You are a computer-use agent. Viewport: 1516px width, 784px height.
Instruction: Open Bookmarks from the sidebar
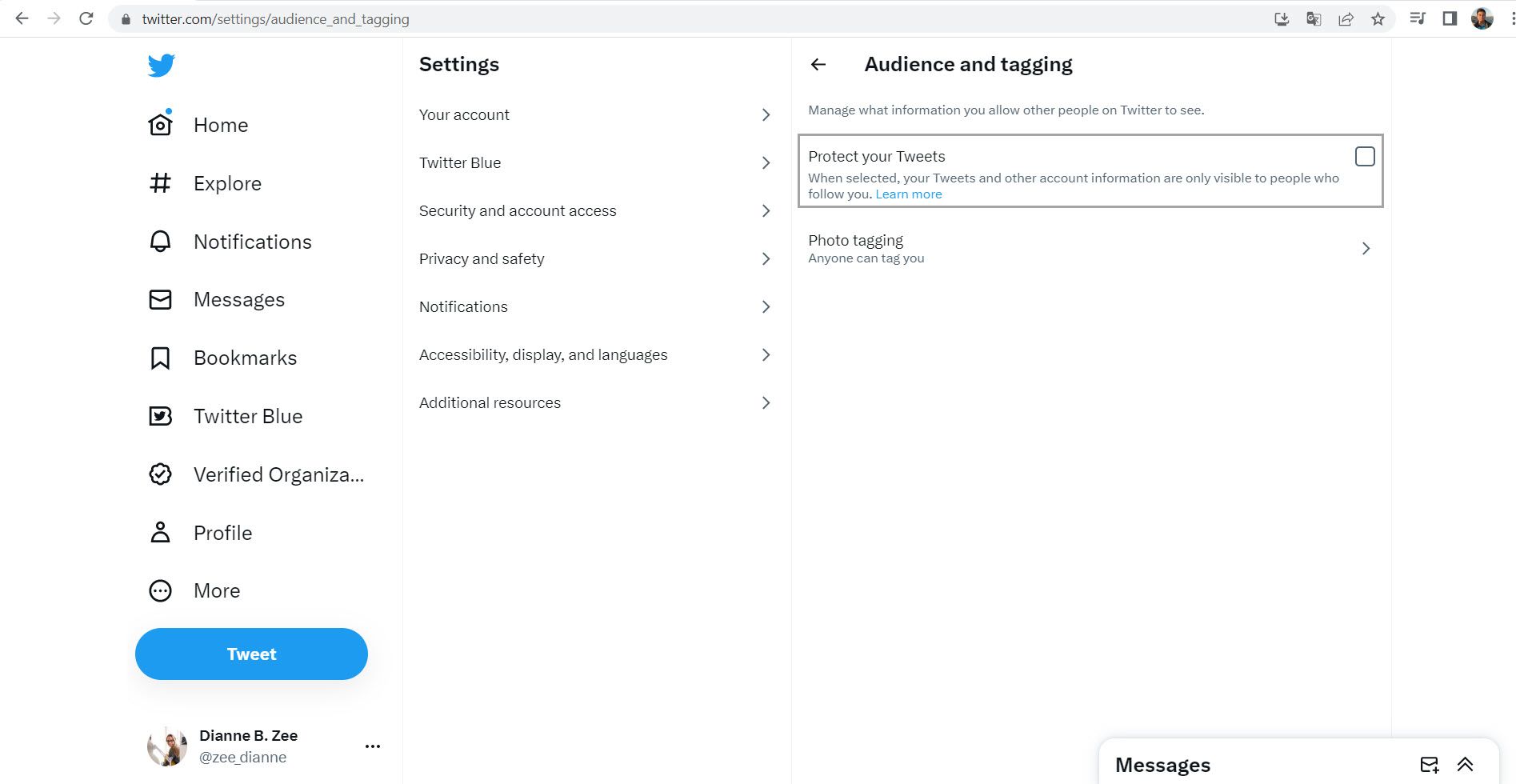[x=245, y=358]
